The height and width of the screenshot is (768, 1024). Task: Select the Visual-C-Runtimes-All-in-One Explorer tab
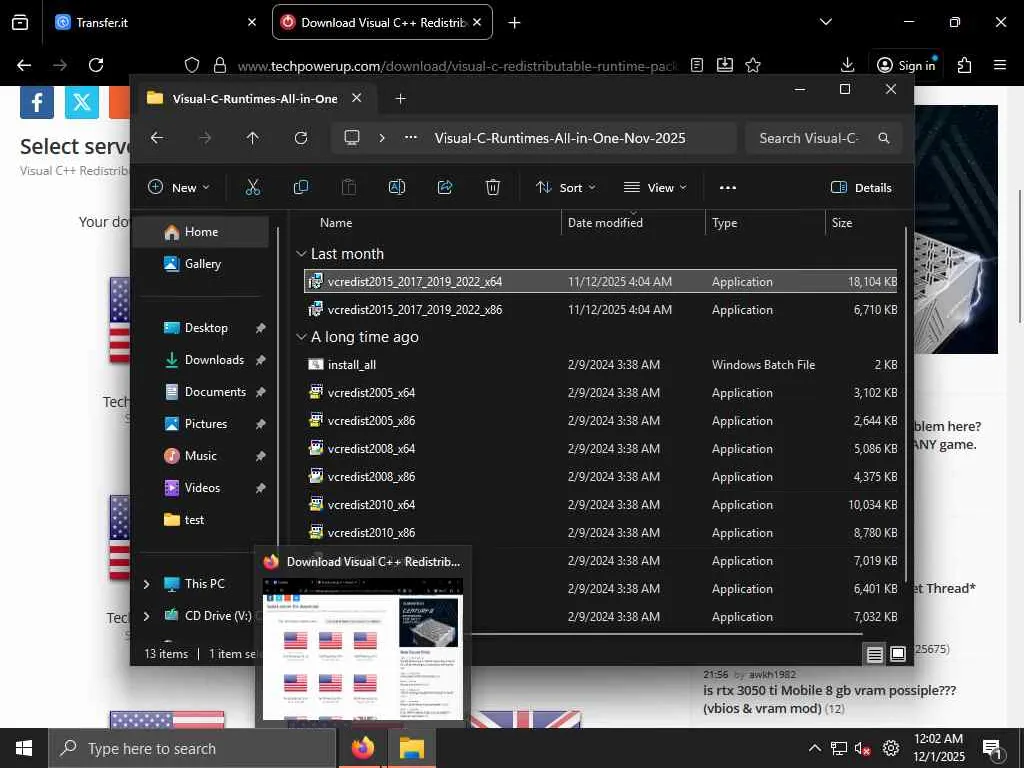(255, 99)
